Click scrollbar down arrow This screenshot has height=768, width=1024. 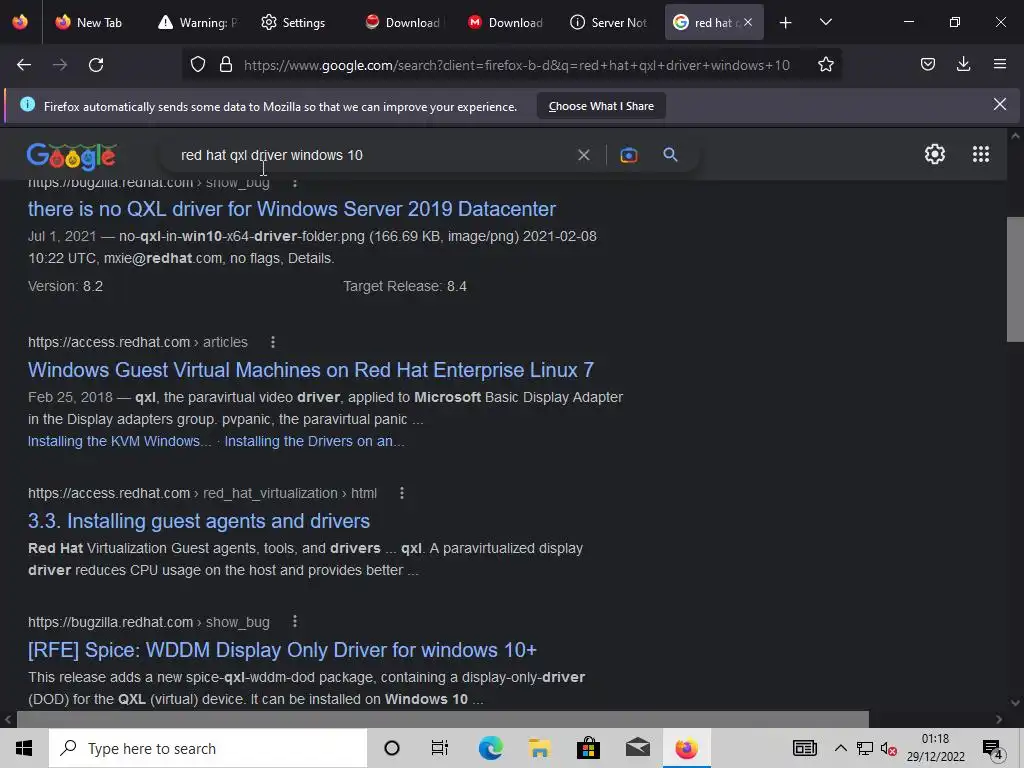1015,703
